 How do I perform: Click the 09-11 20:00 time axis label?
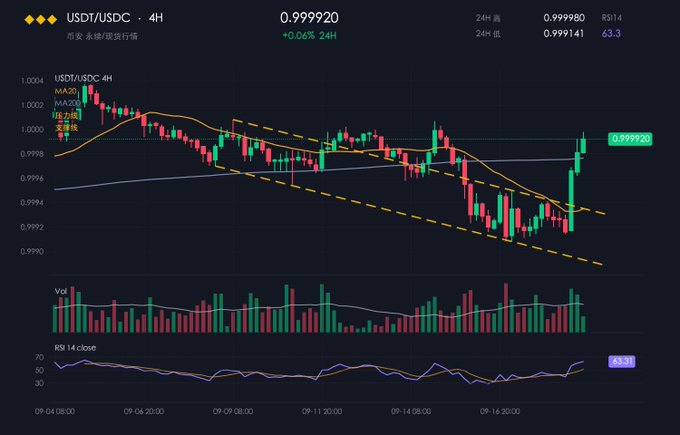click(322, 411)
